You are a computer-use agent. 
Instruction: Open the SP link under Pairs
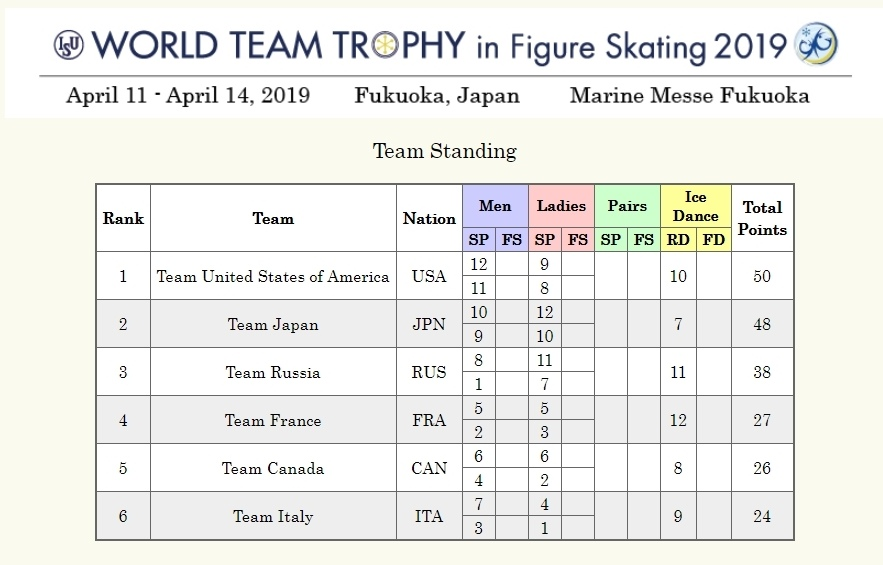coord(611,240)
